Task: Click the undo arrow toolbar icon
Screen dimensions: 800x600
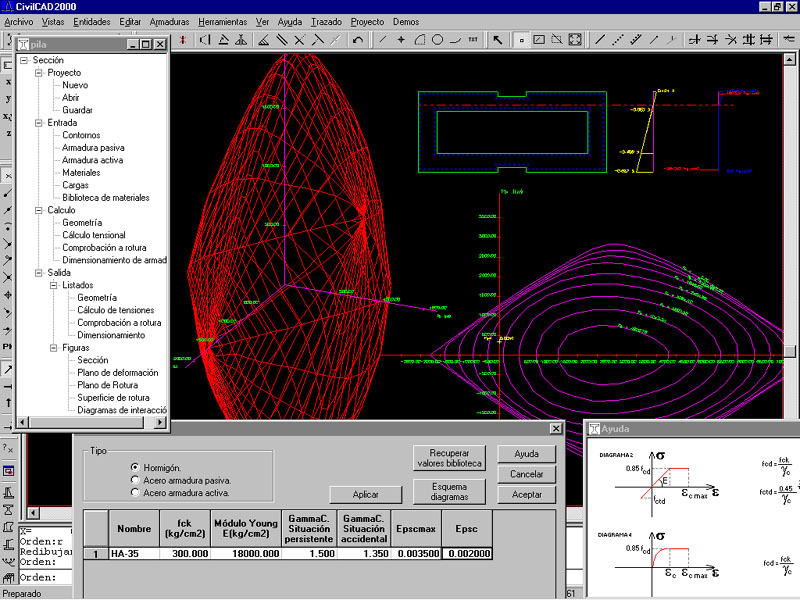Action: pos(358,40)
